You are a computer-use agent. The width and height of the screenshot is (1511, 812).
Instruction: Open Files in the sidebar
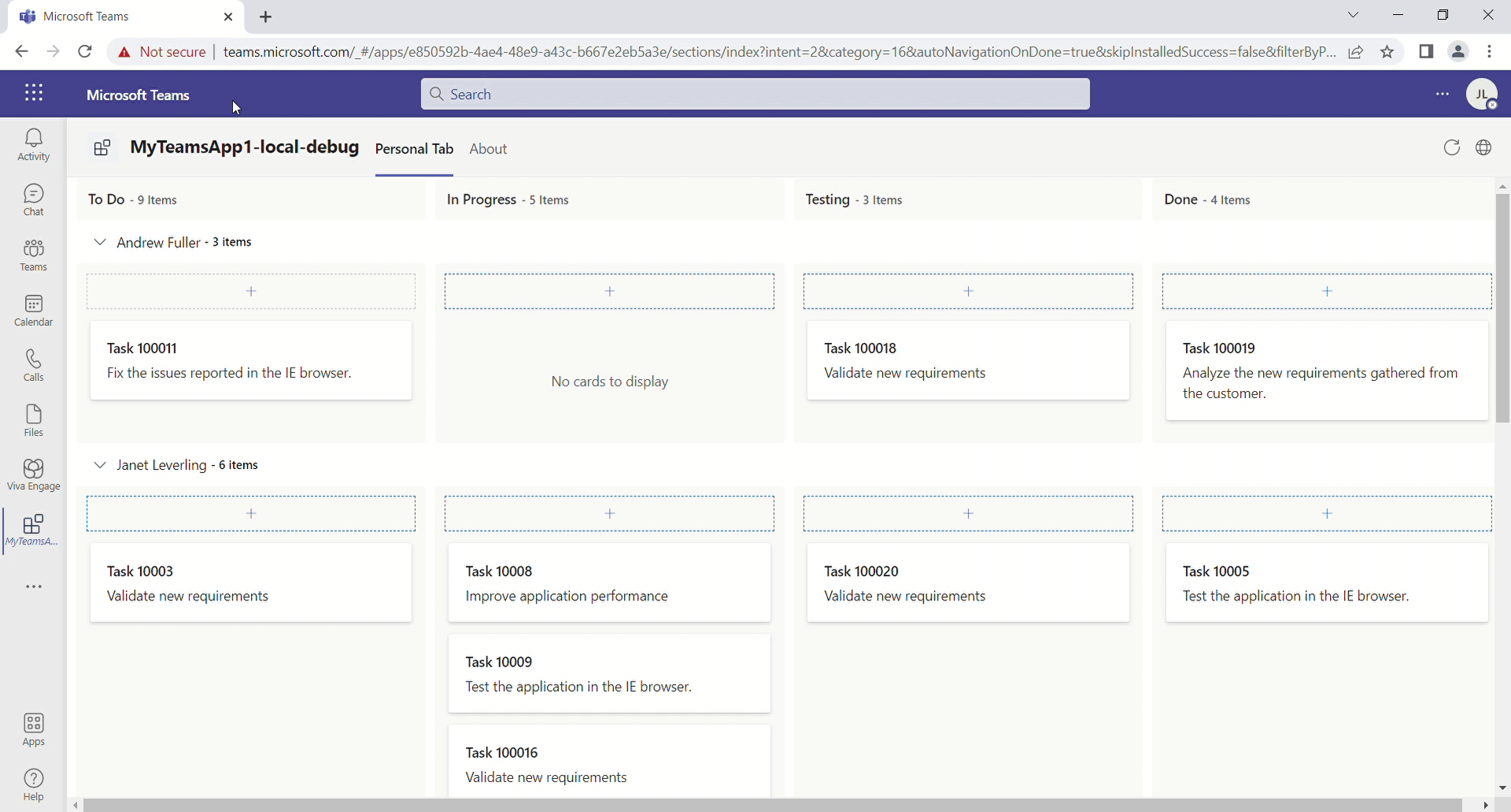[33, 420]
